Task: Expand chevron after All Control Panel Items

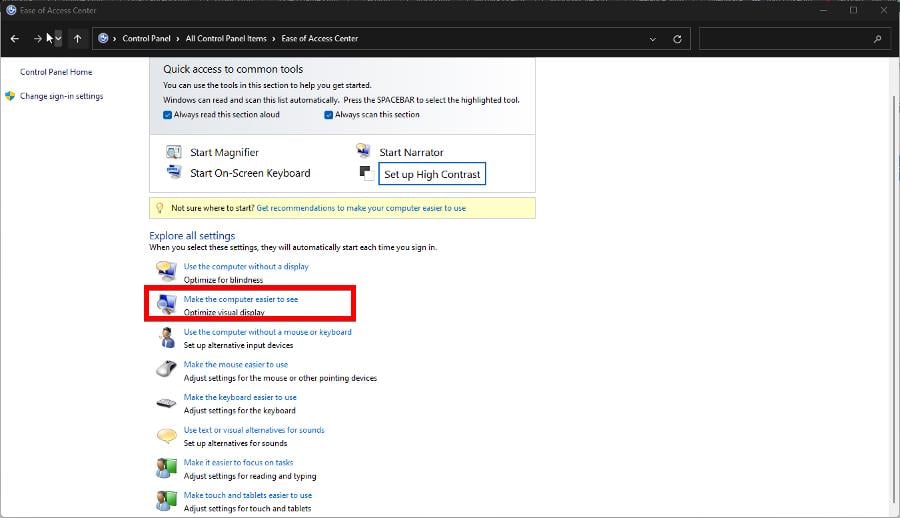Action: pos(274,38)
